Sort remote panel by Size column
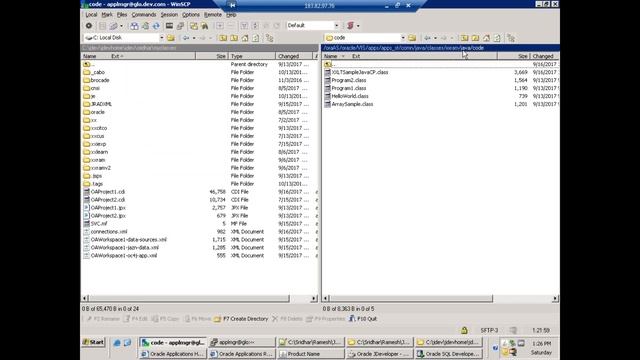The height and width of the screenshot is (360, 640). point(513,56)
